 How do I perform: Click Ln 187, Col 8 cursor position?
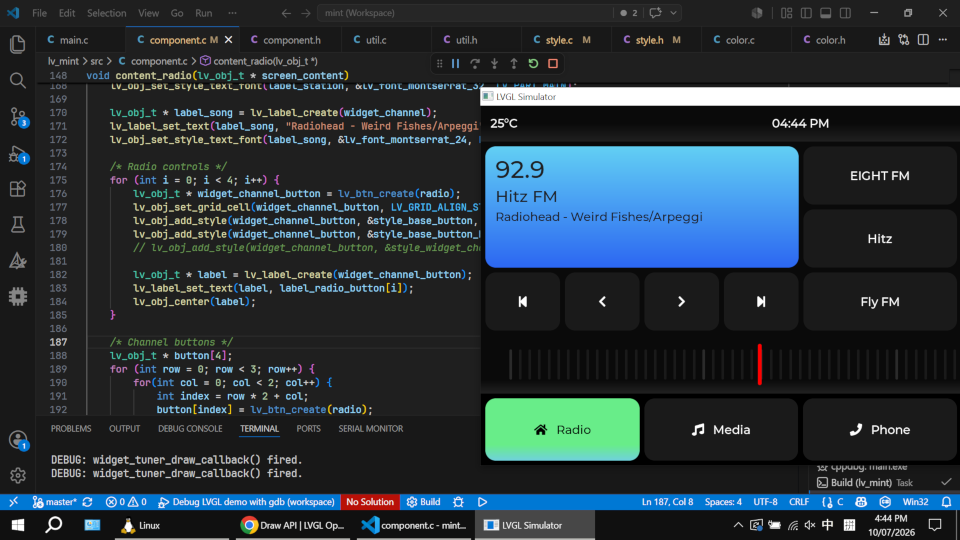click(x=667, y=502)
